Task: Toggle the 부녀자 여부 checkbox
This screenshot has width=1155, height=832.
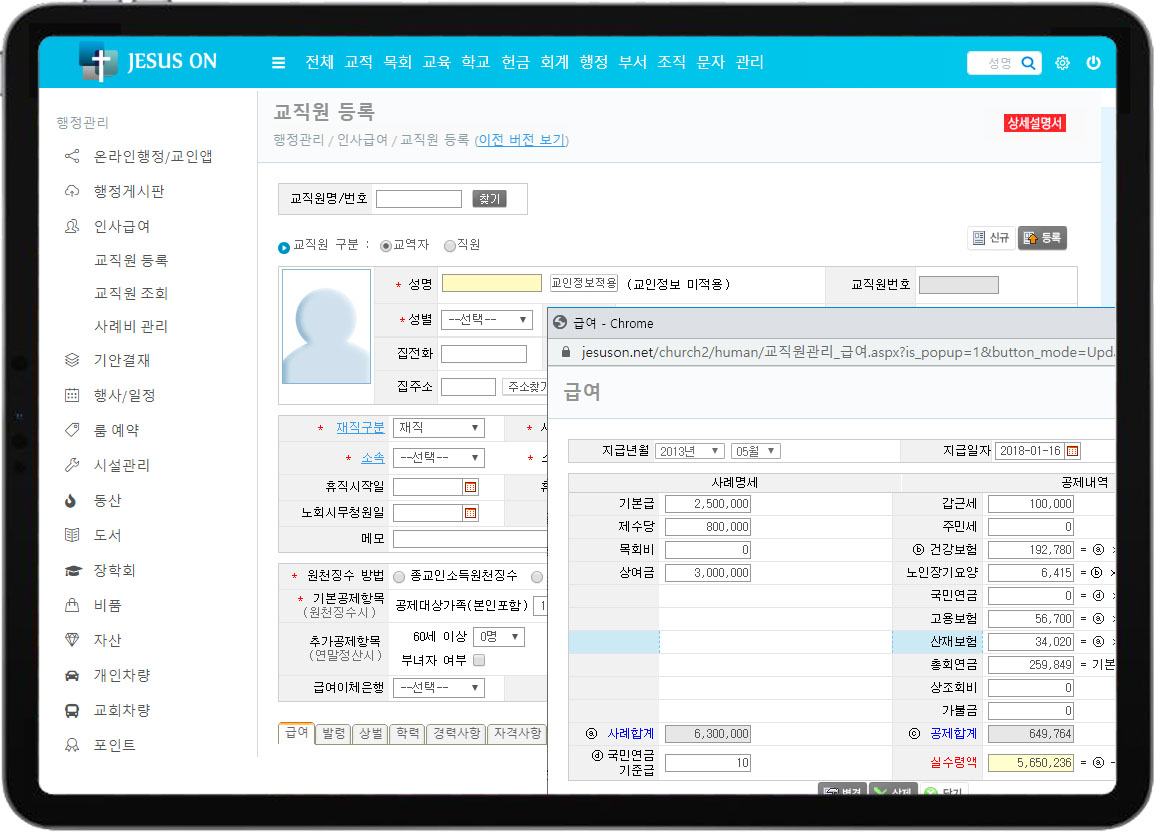Action: (479, 660)
